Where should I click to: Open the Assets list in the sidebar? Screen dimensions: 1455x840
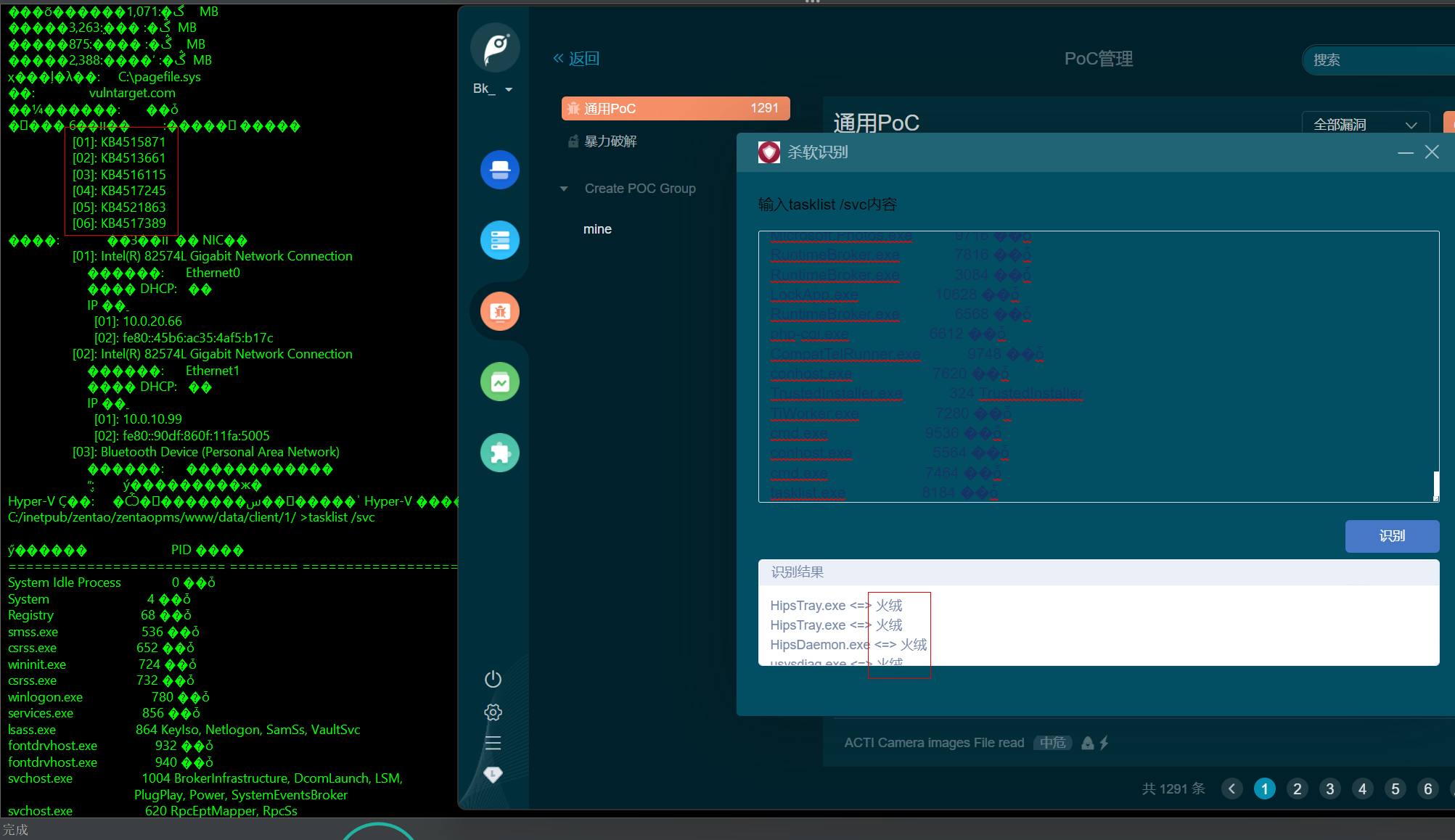pos(500,240)
